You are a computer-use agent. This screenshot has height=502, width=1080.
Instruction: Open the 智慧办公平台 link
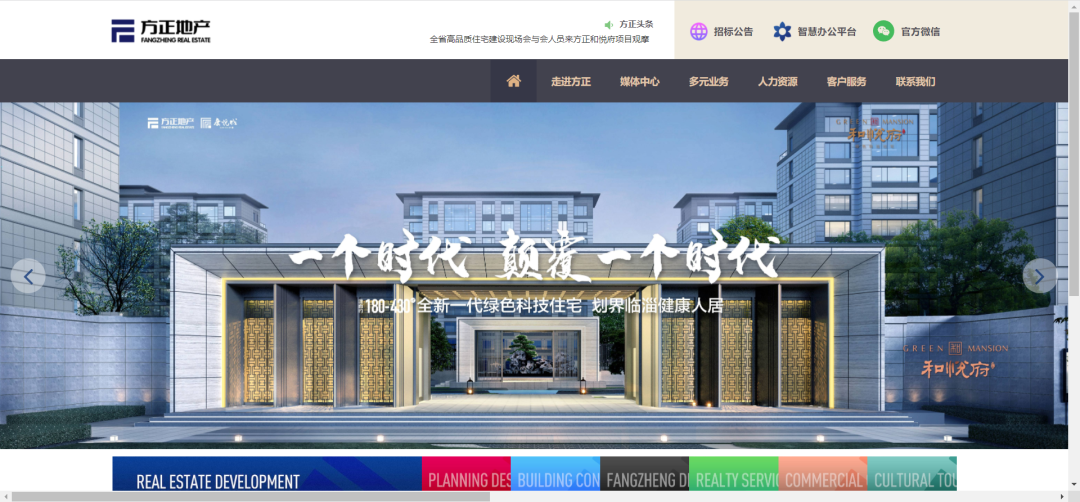(x=827, y=32)
